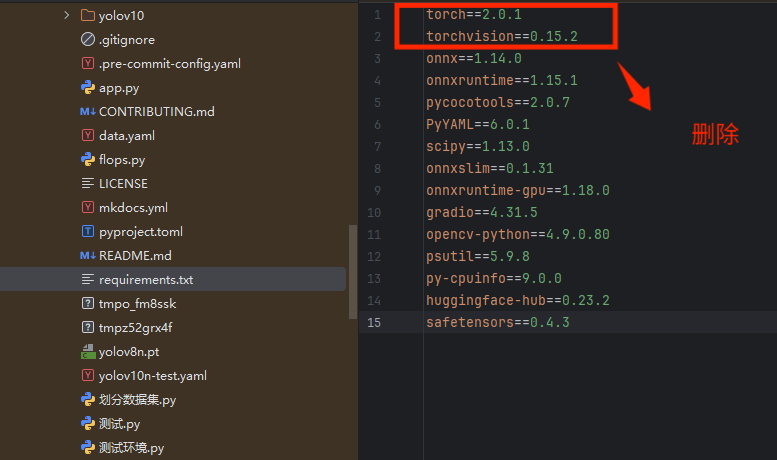Click the data.yaml YAML icon
Image resolution: width=777 pixels, height=460 pixels.
(88, 135)
